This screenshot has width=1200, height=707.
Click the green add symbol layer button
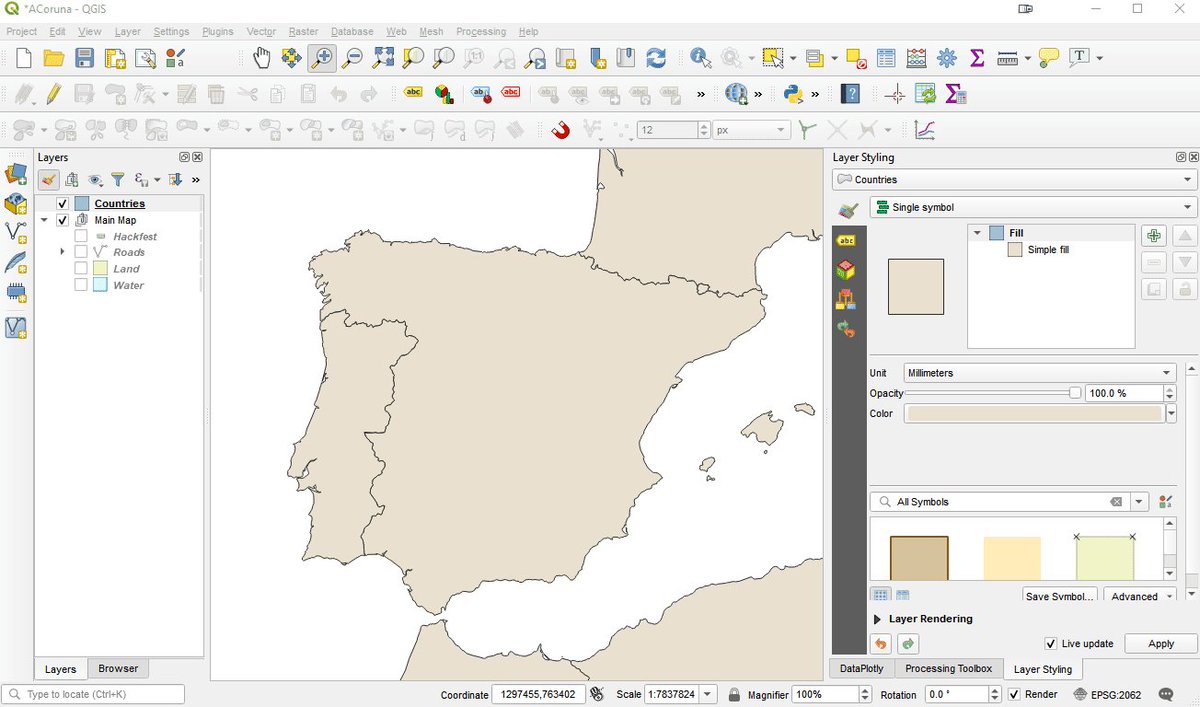point(1154,236)
